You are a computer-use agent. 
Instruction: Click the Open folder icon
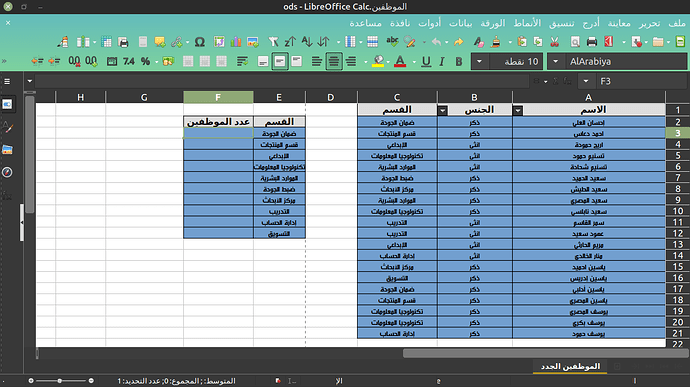click(x=658, y=42)
